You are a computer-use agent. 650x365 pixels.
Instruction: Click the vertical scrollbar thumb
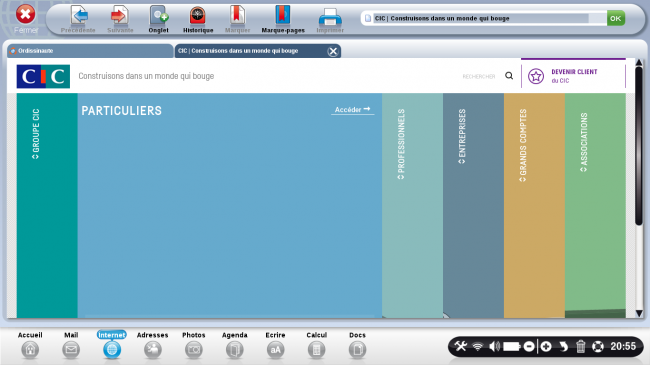click(639, 146)
